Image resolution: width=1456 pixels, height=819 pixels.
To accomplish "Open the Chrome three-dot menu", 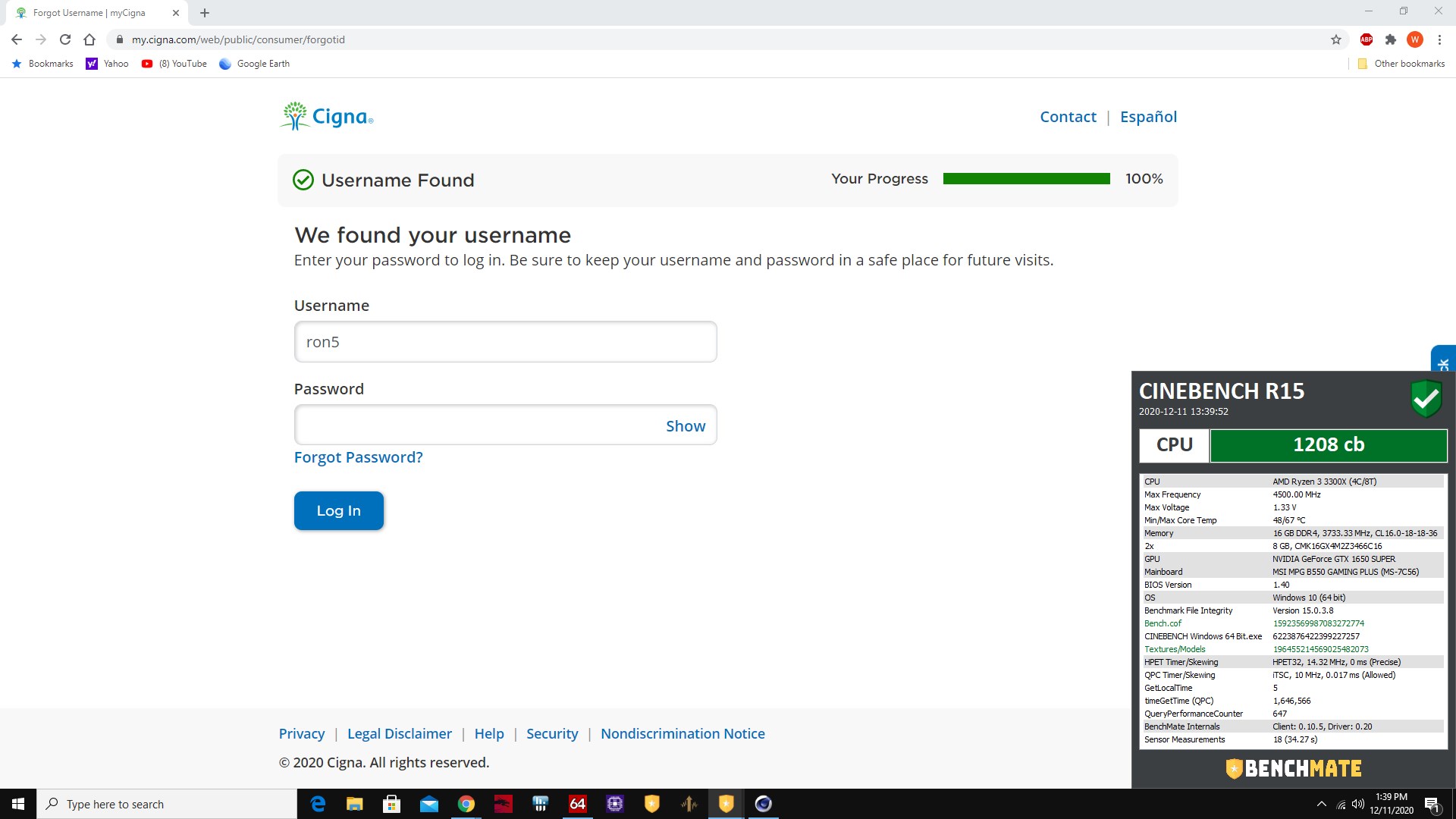I will tap(1439, 39).
